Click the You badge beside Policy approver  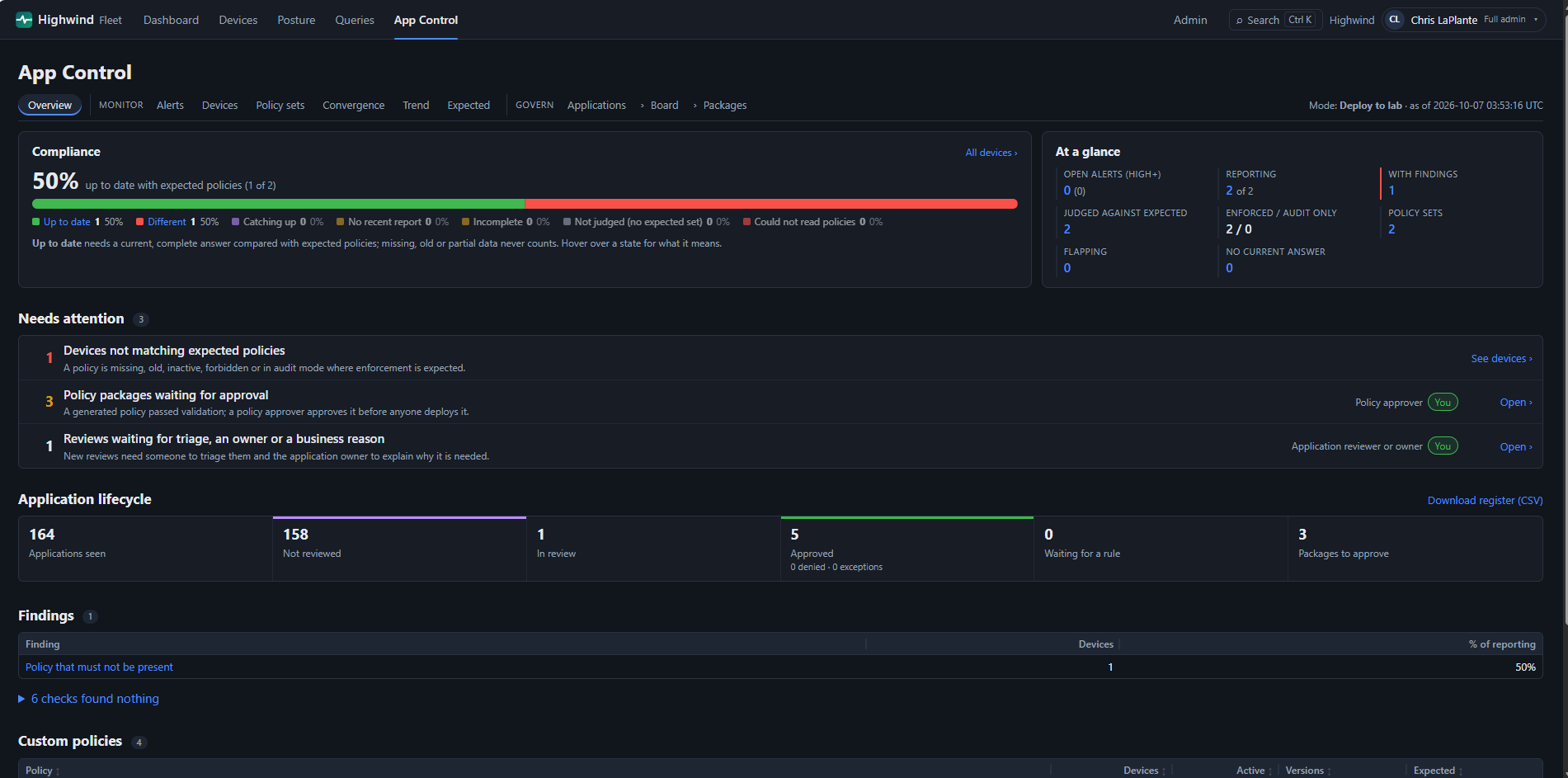coord(1443,403)
